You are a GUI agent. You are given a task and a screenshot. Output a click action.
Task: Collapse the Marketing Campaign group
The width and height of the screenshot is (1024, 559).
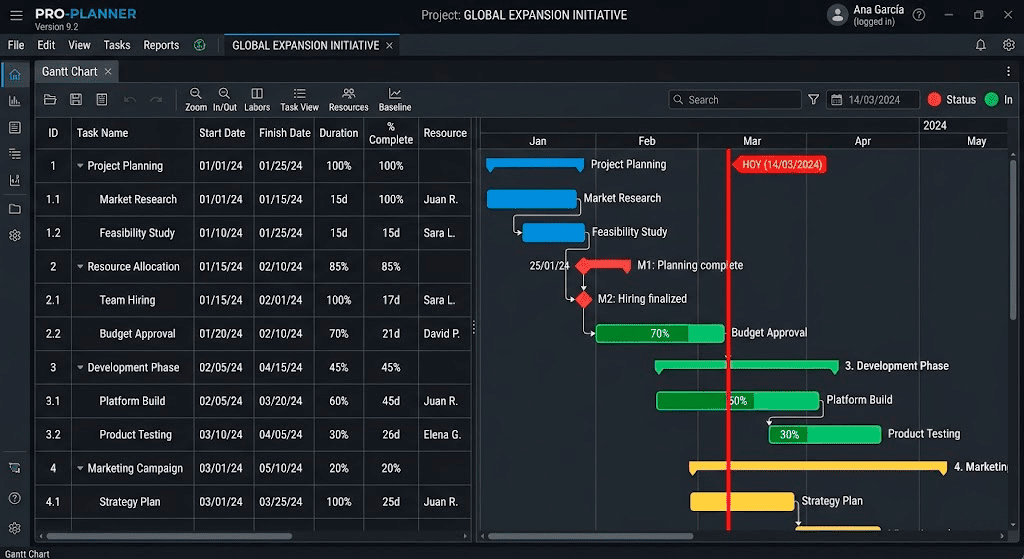80,468
